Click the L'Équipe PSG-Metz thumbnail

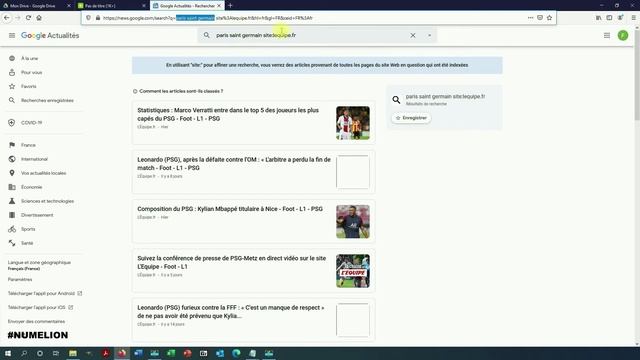353,271
